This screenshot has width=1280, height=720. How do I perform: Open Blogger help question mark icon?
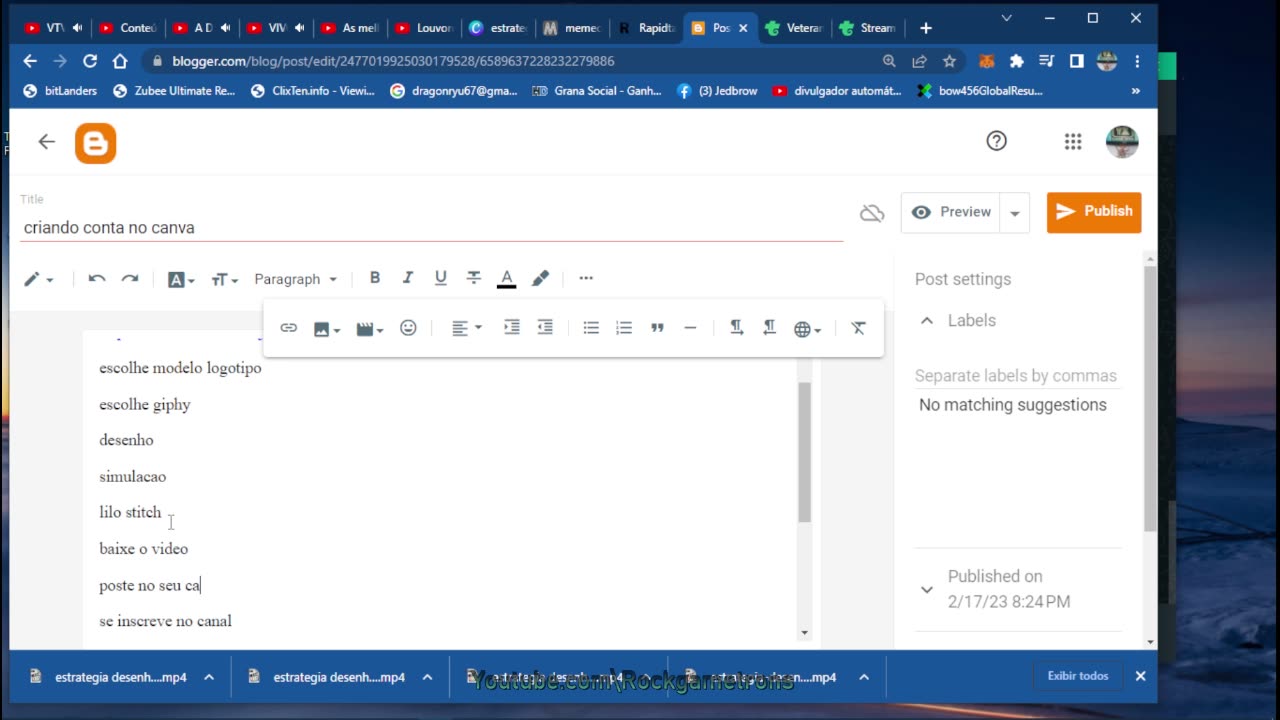[x=996, y=141]
